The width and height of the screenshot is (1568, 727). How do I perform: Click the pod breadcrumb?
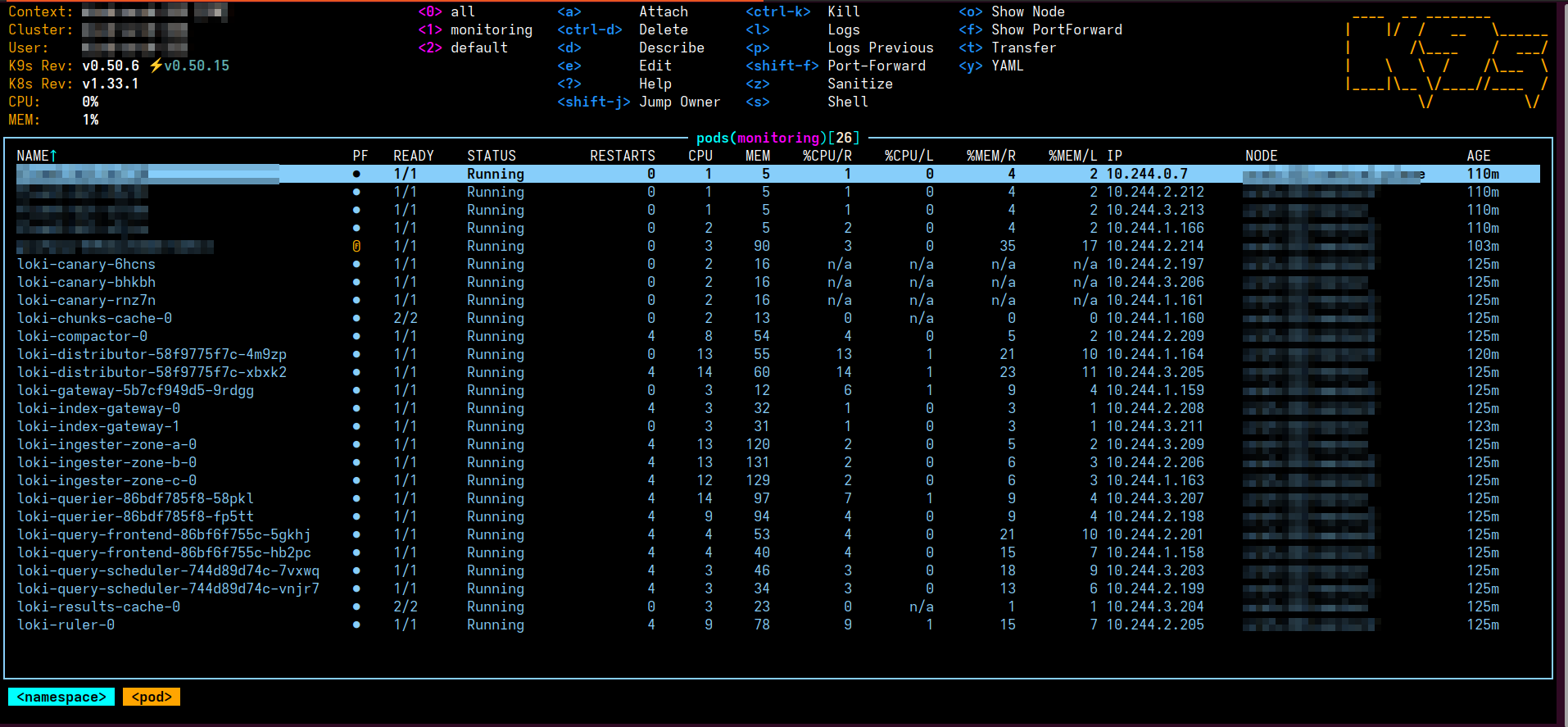pos(152,697)
